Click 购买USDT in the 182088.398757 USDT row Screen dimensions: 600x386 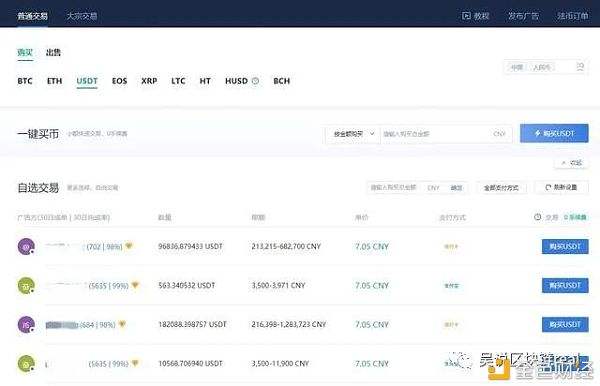coord(565,325)
